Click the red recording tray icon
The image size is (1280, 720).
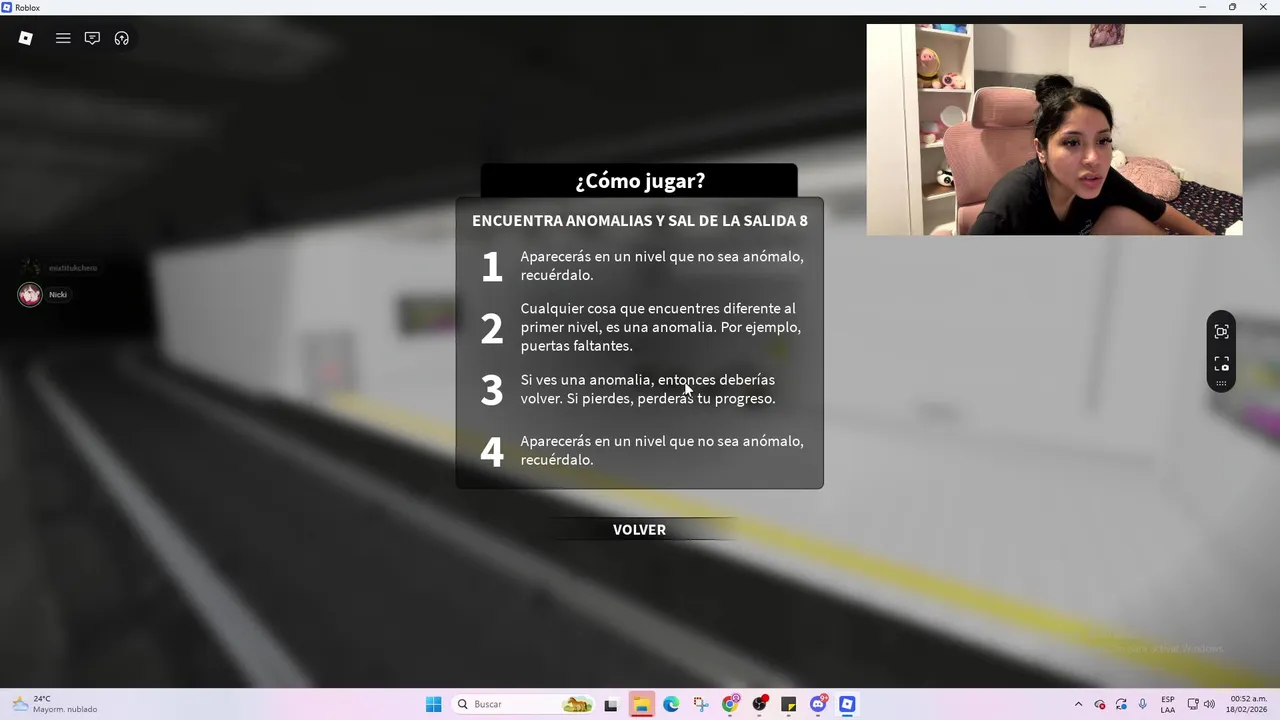coord(1100,704)
